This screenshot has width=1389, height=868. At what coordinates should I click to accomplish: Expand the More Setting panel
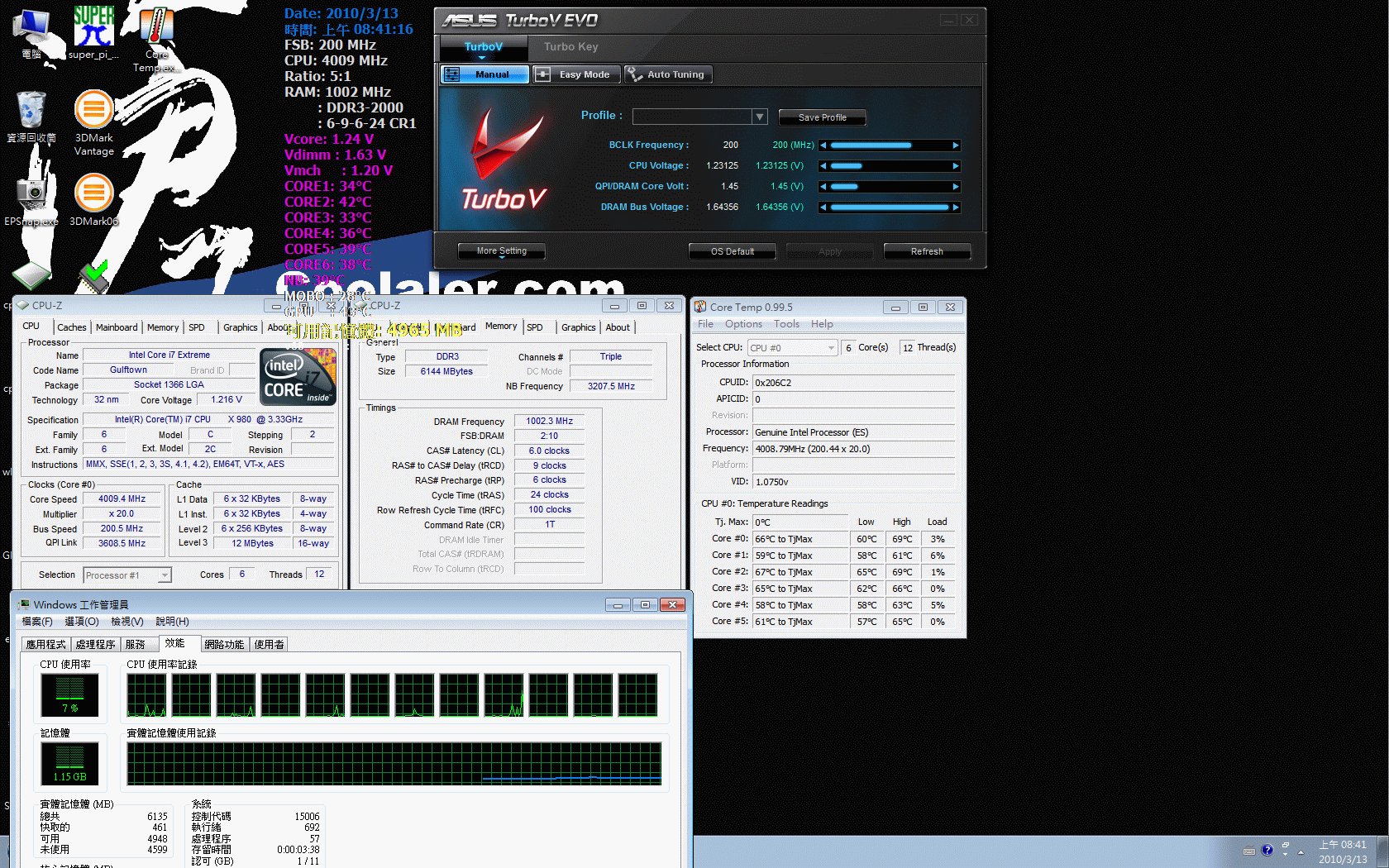click(x=502, y=251)
